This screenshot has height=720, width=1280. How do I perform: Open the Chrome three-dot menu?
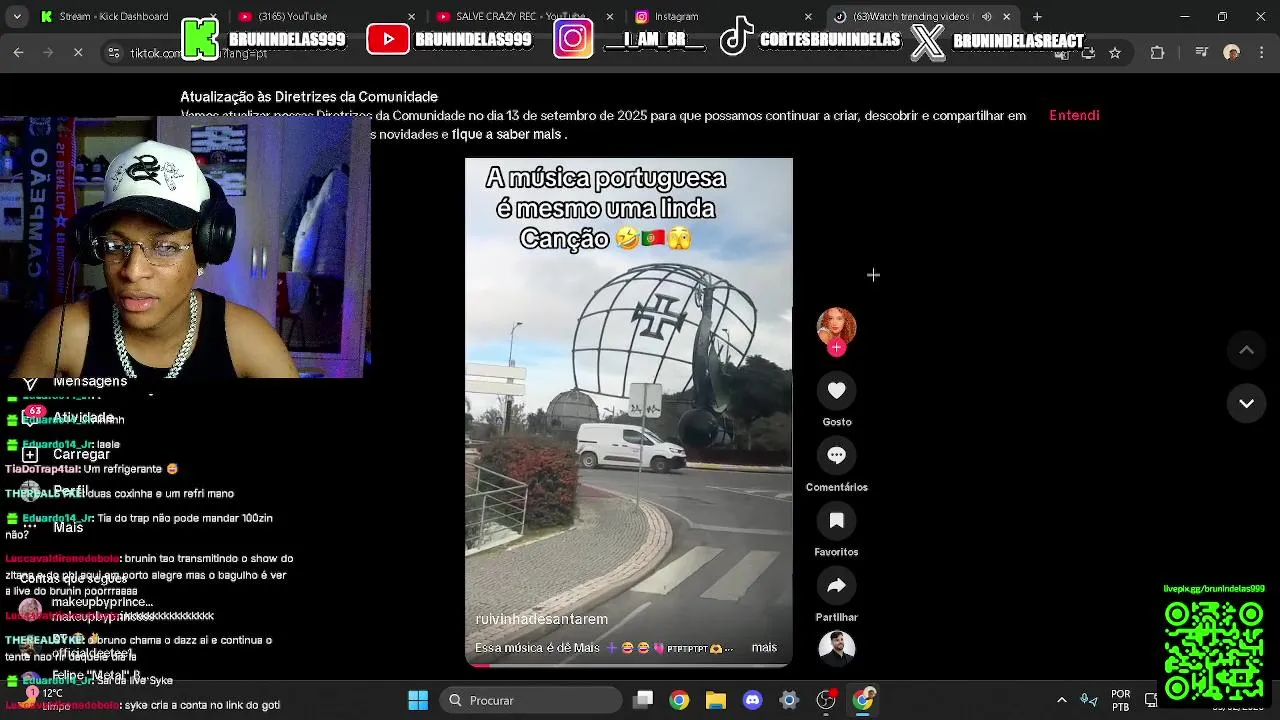click(1261, 53)
